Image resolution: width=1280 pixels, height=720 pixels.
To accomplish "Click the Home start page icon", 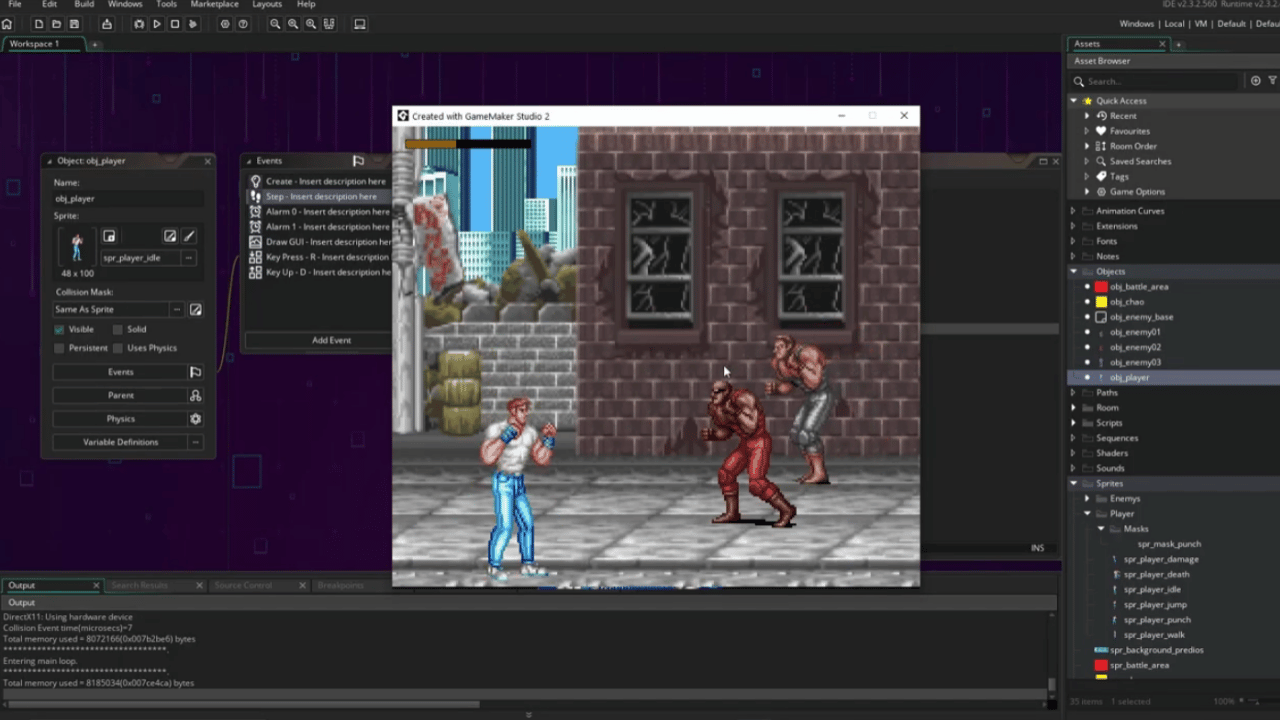I will click(x=7, y=24).
